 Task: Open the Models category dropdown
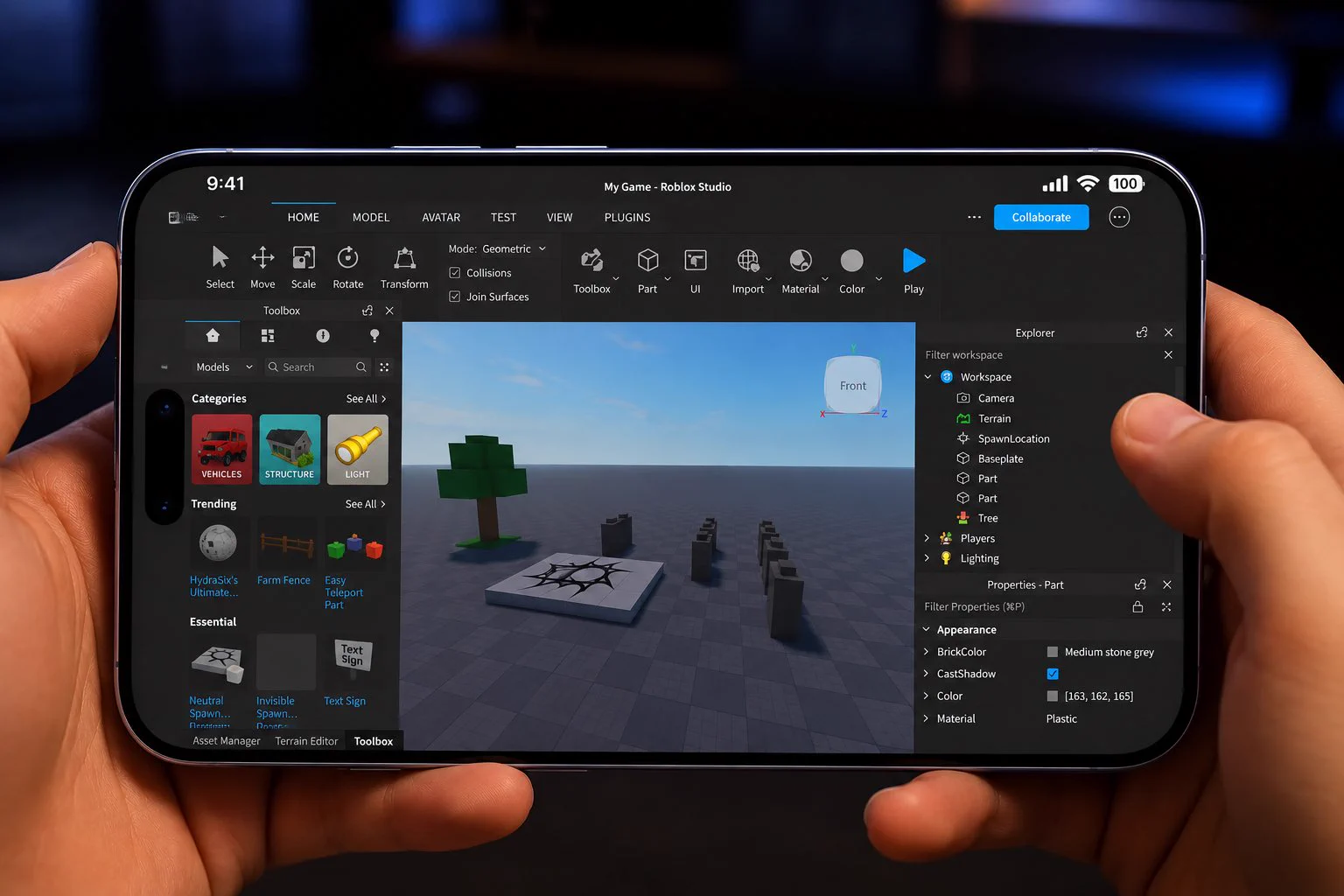(x=224, y=367)
